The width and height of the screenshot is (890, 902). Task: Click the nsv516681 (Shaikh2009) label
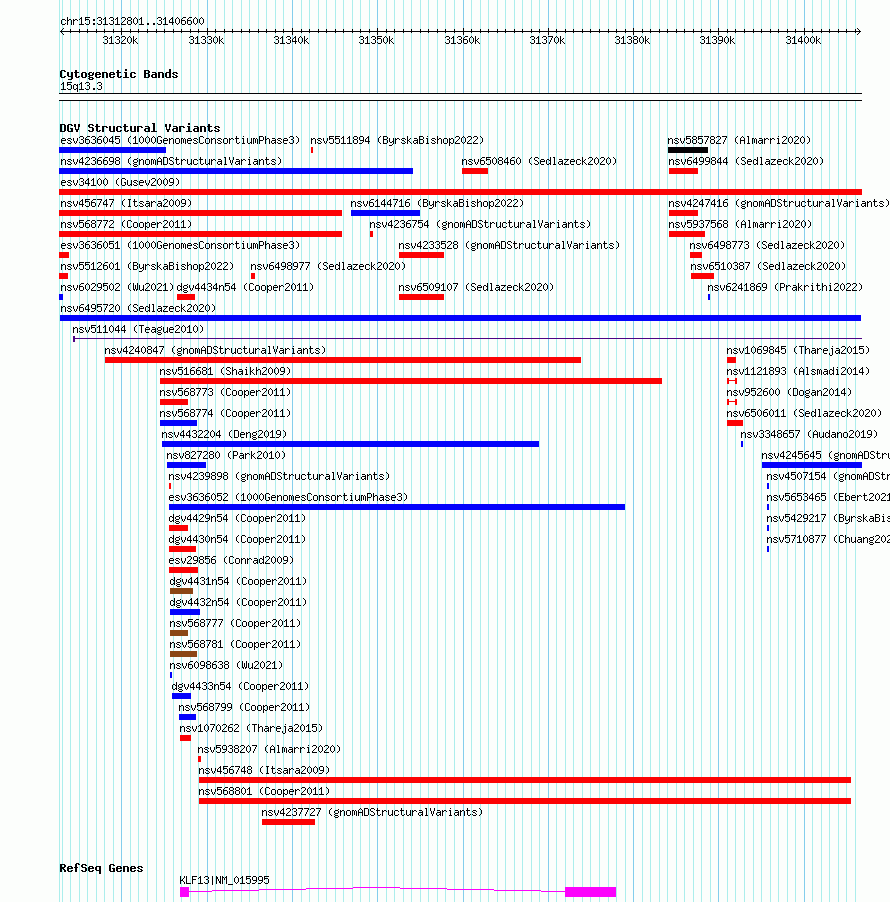pyautogui.click(x=225, y=371)
